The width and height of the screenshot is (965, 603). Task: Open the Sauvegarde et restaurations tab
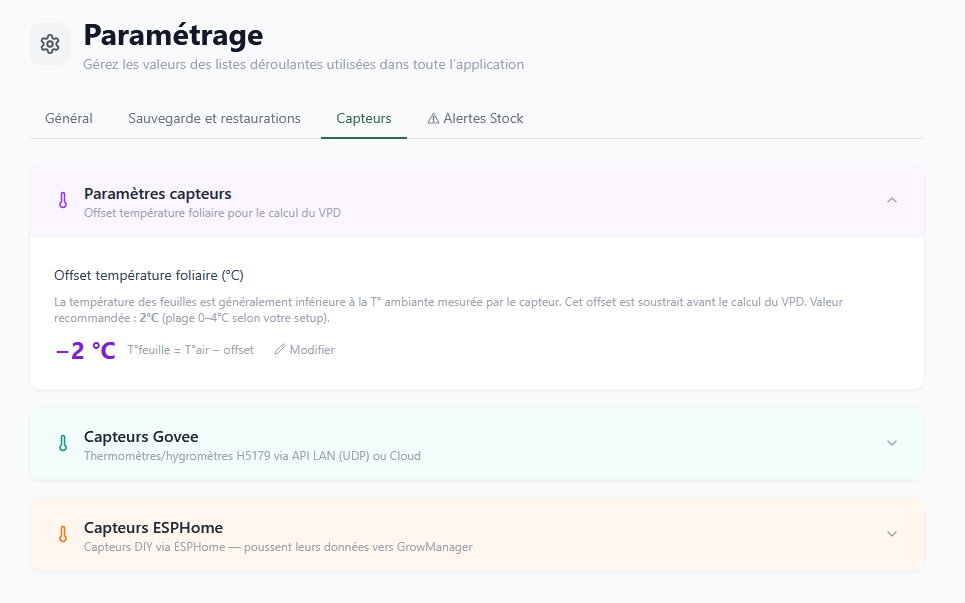[x=214, y=119]
